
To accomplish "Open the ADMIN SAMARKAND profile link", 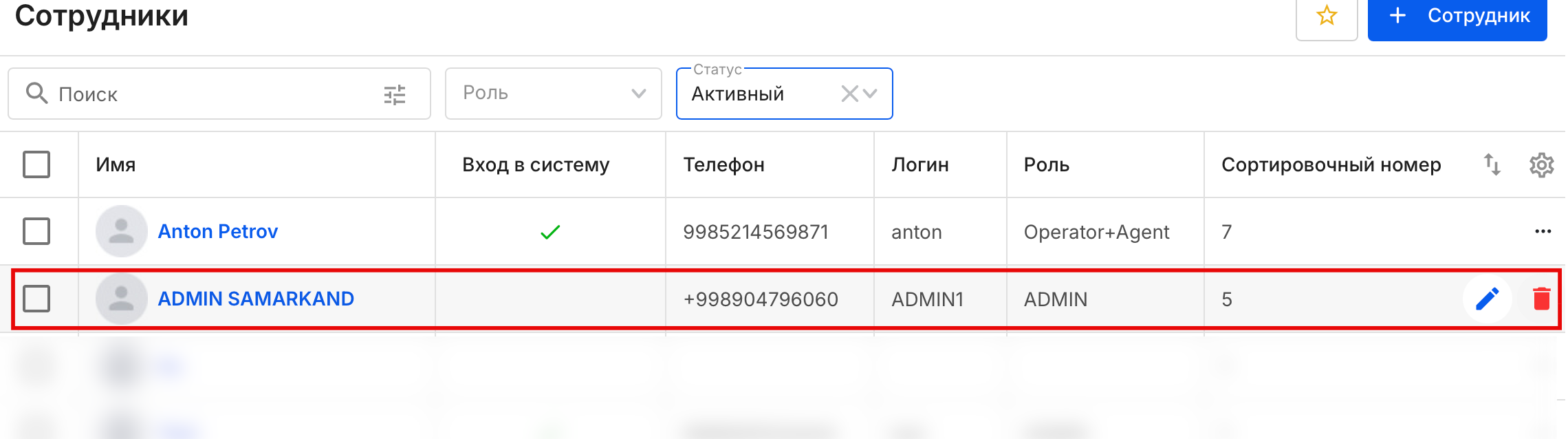I will click(x=256, y=299).
